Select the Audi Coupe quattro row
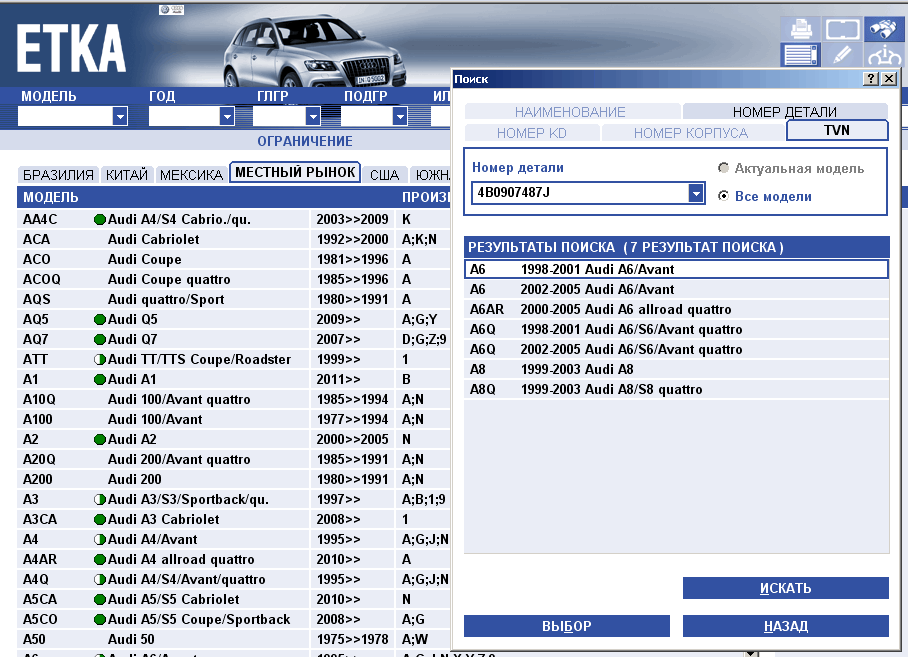 [x=234, y=280]
